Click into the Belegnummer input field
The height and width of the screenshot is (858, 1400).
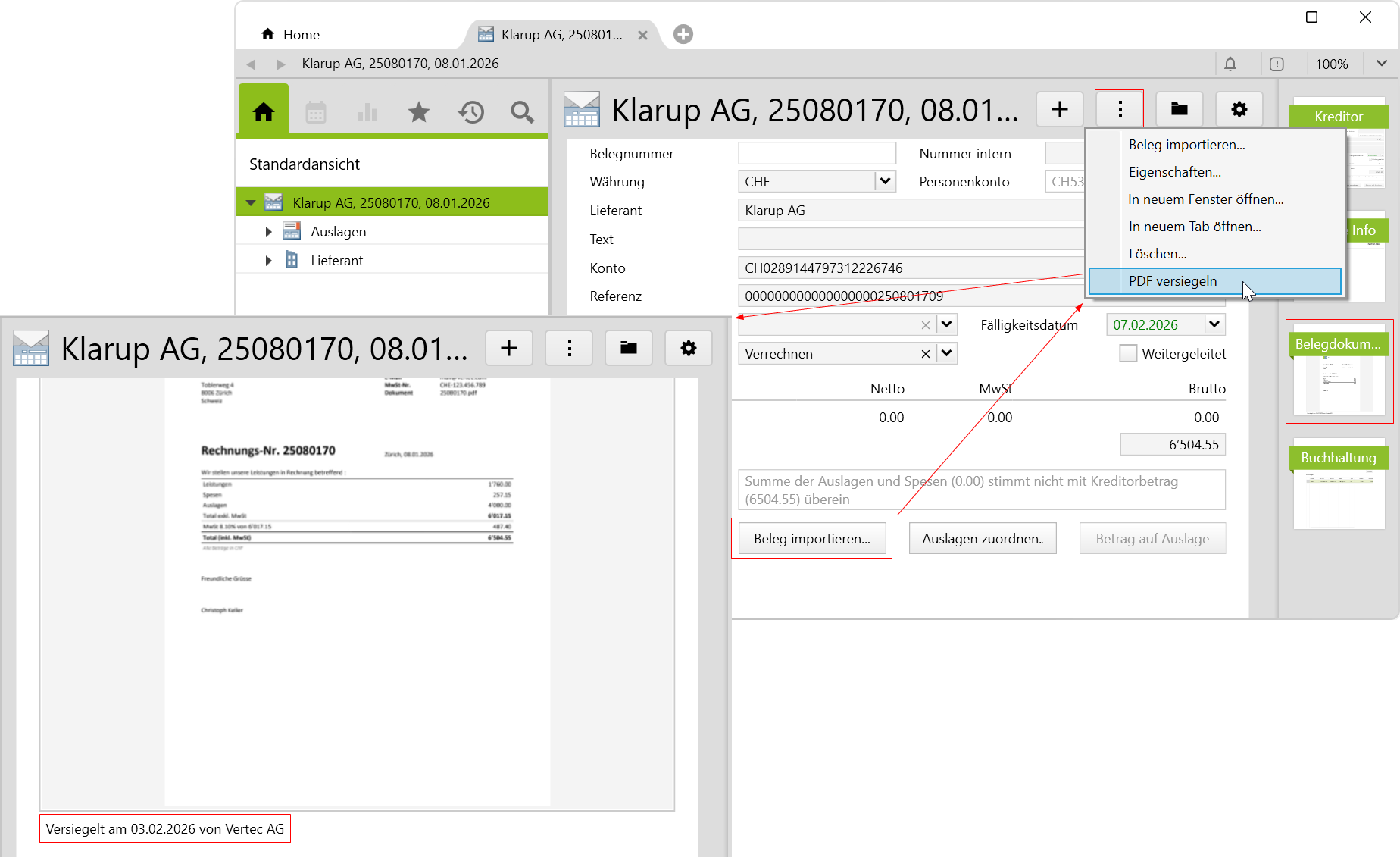(x=817, y=154)
